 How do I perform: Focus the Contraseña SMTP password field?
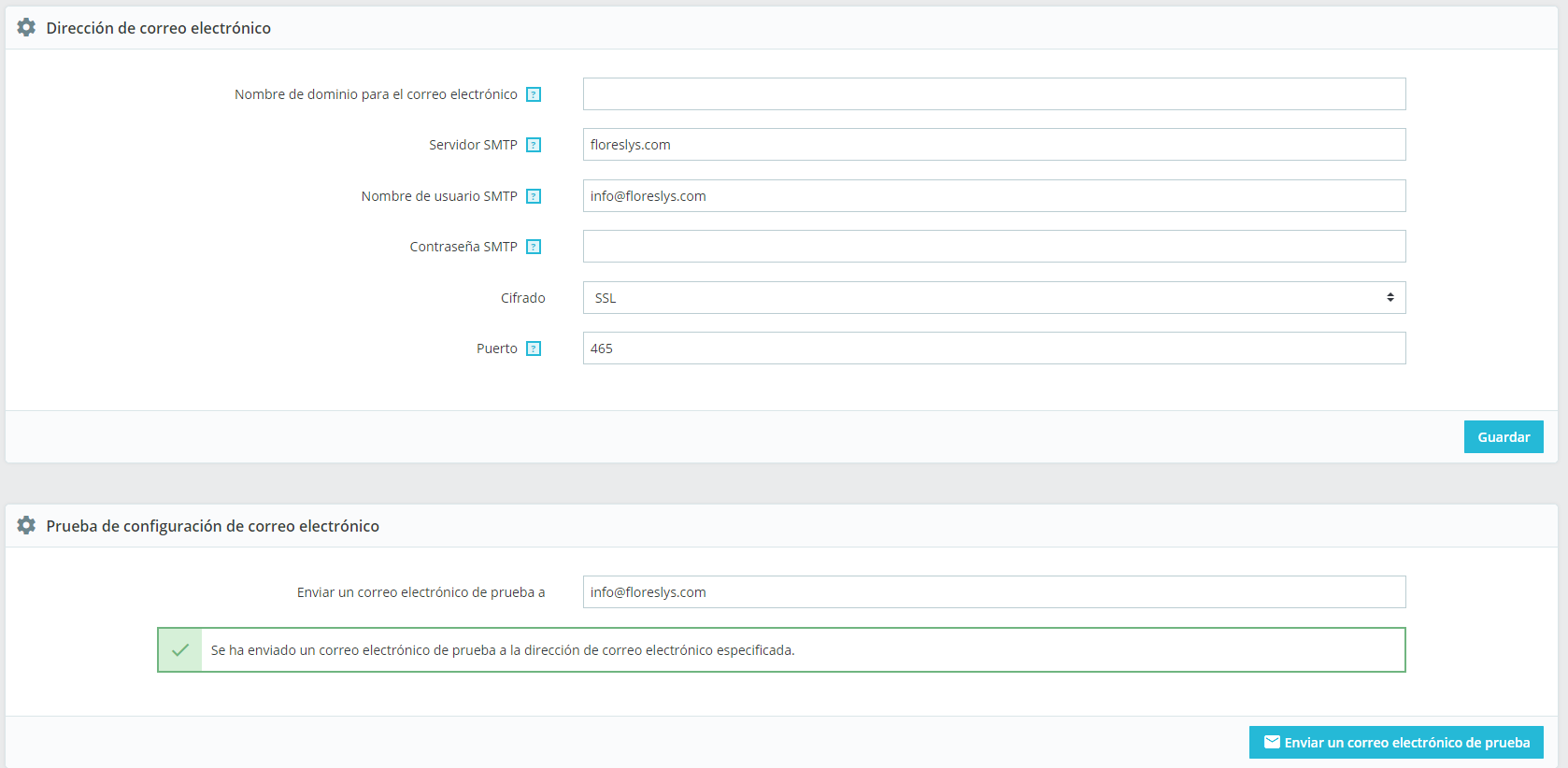point(994,247)
